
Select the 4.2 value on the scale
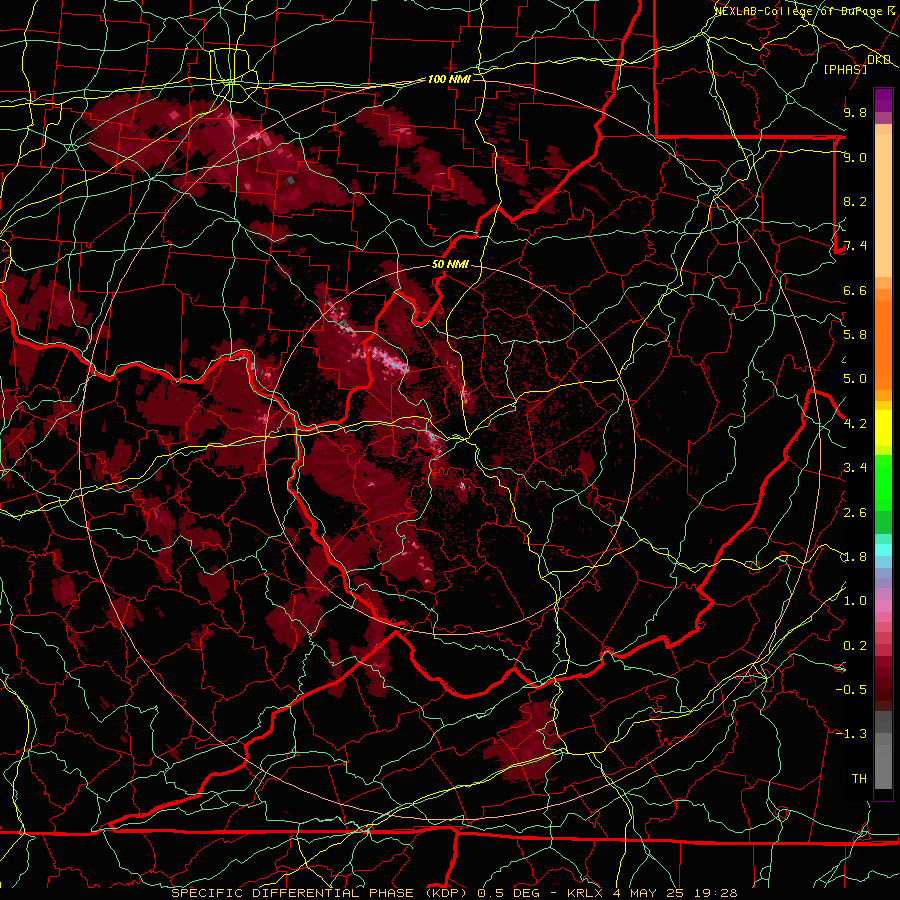pos(855,424)
